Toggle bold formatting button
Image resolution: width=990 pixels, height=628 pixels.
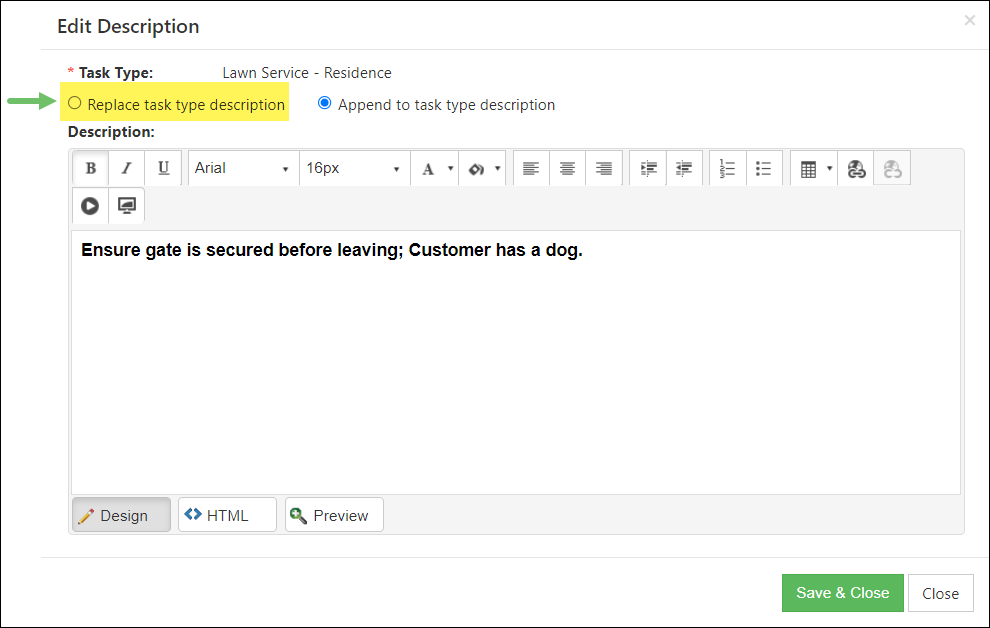click(90, 169)
